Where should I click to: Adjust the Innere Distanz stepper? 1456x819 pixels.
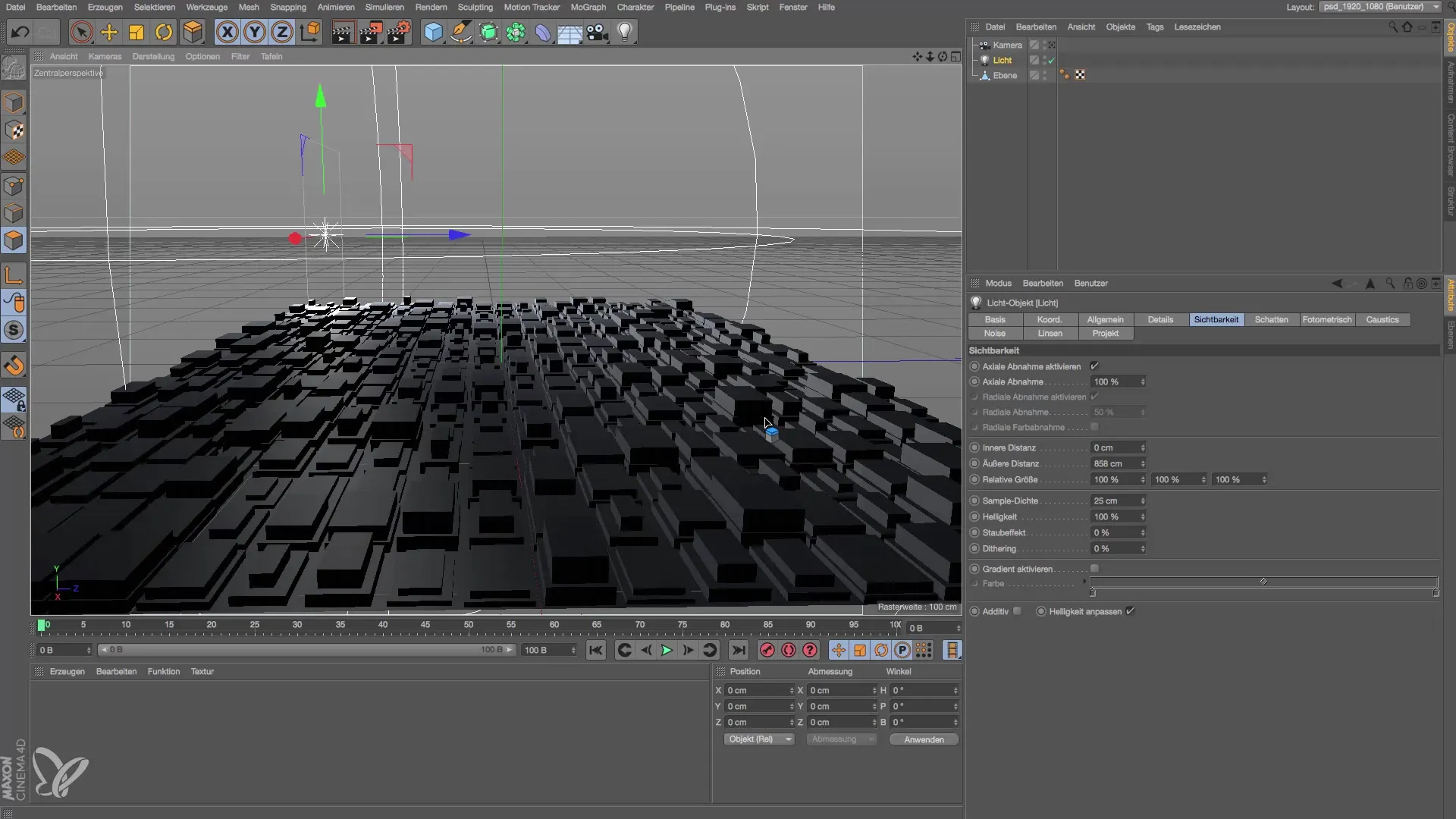[1143, 447]
